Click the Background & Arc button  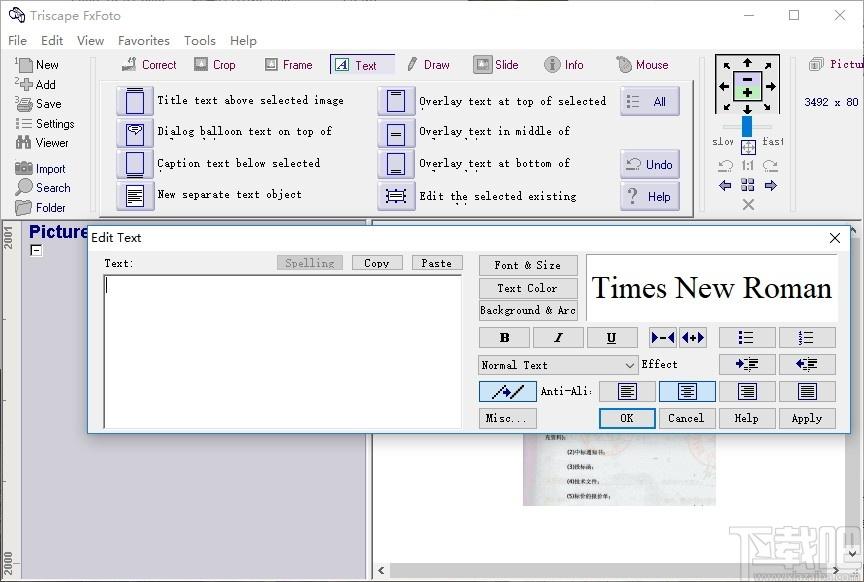[528, 310]
